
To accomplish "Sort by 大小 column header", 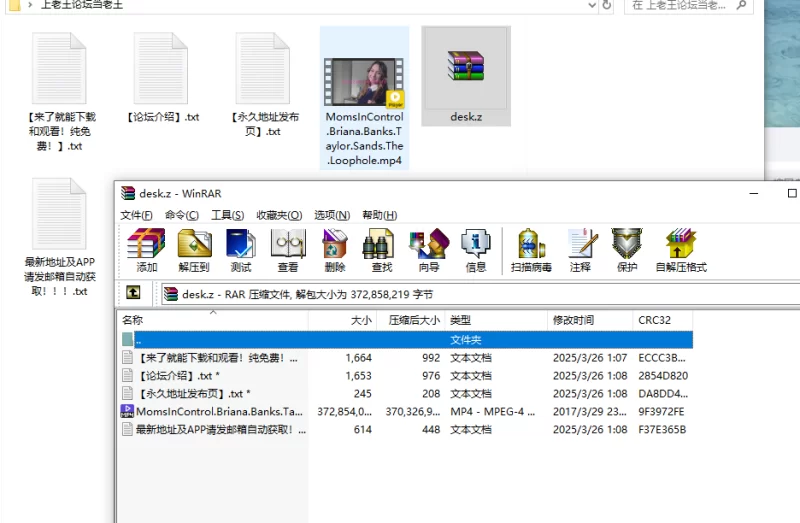I will point(342,320).
